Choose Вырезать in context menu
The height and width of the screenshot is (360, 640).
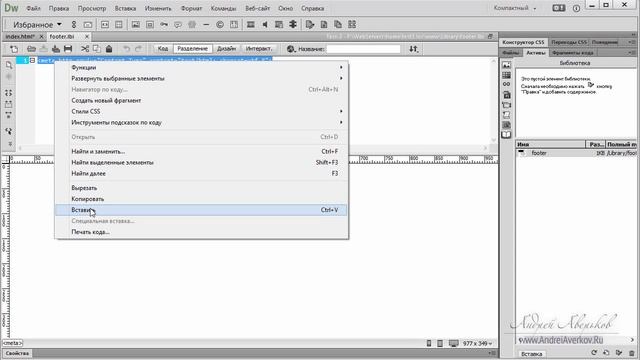(202, 188)
